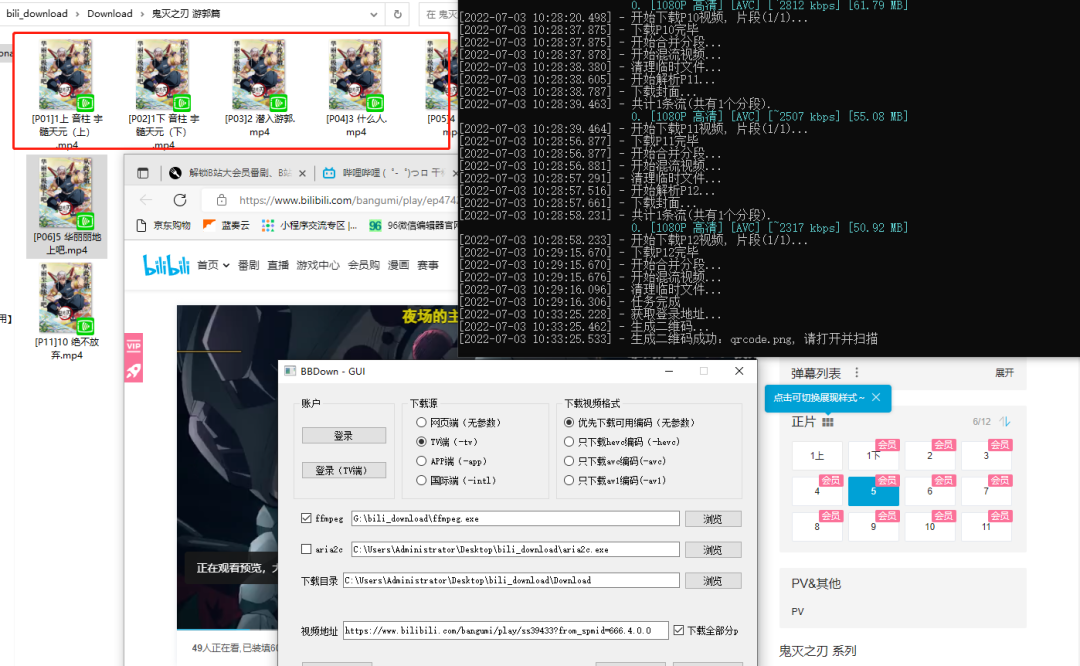The width and height of the screenshot is (1080, 666).
Task: Expand the Explorer address bar history dropdown
Action: (x=373, y=14)
